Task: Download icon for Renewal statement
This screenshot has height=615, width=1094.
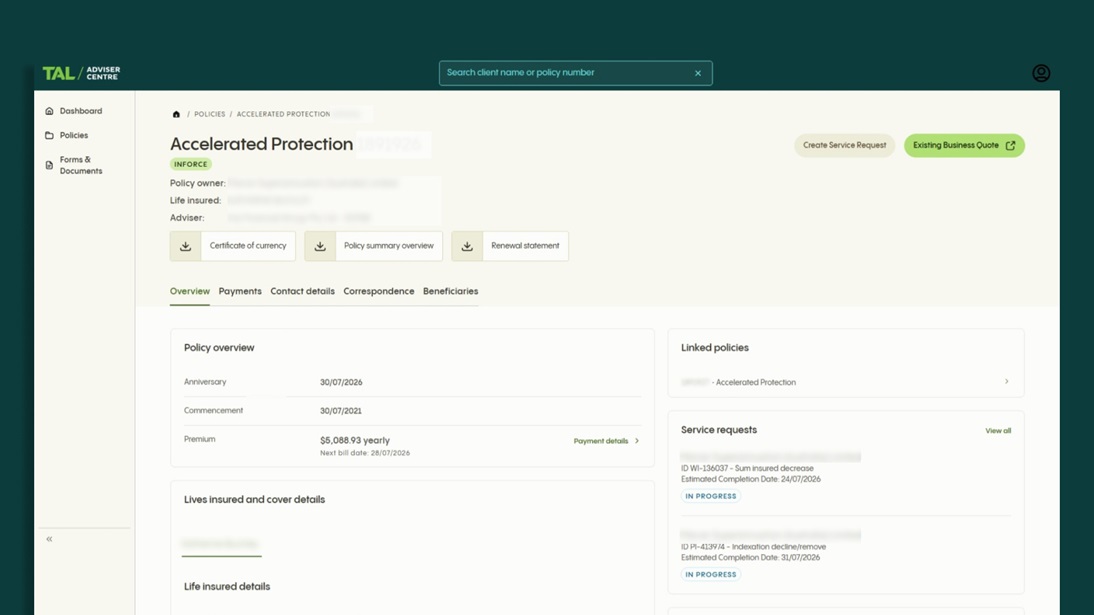Action: (x=467, y=246)
